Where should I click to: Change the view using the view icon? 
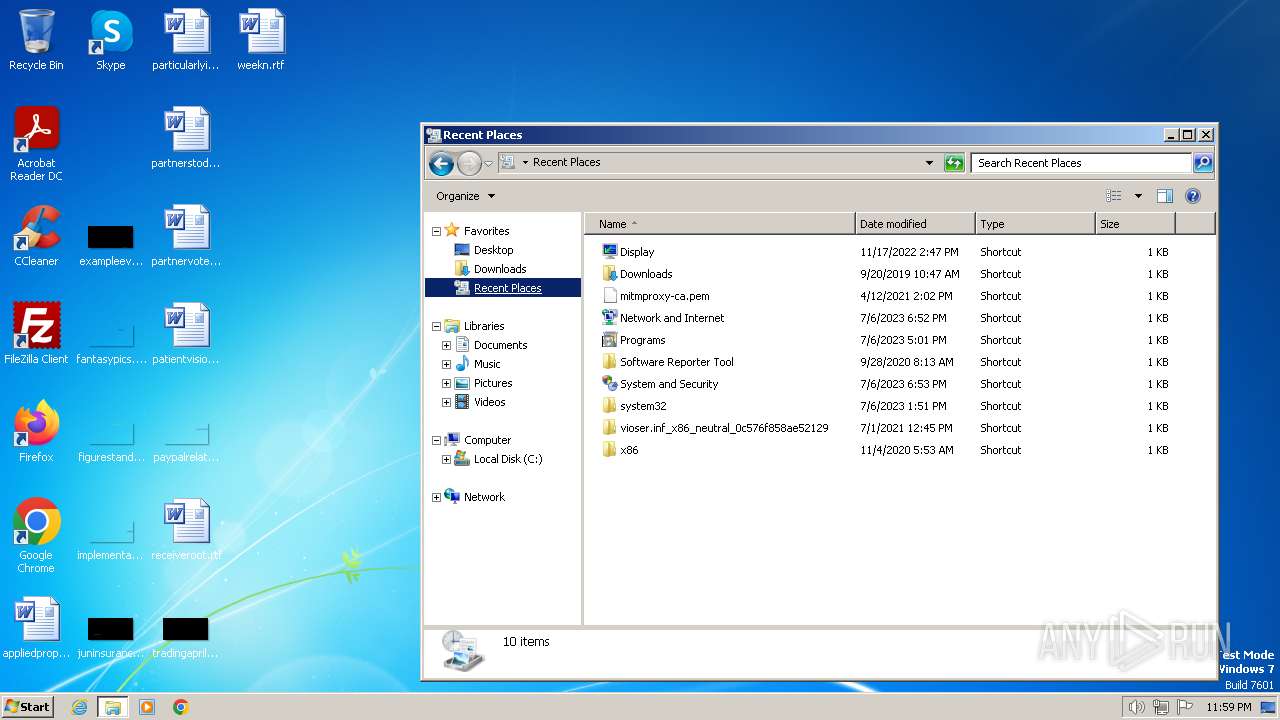(x=1113, y=196)
